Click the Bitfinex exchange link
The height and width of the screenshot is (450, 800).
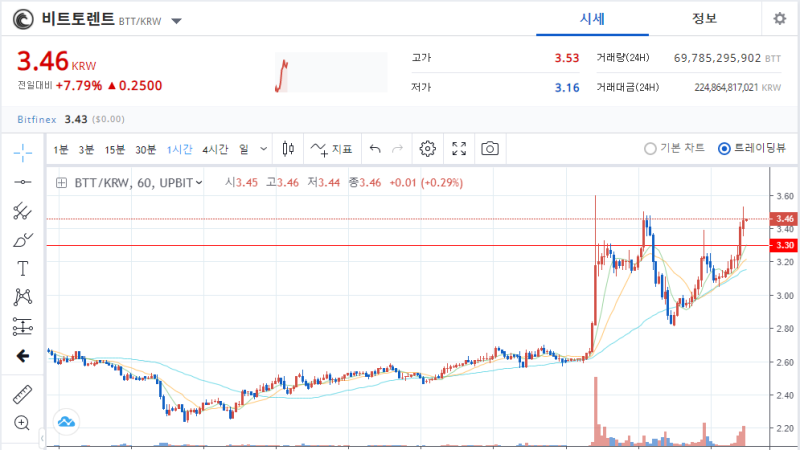pos(37,119)
